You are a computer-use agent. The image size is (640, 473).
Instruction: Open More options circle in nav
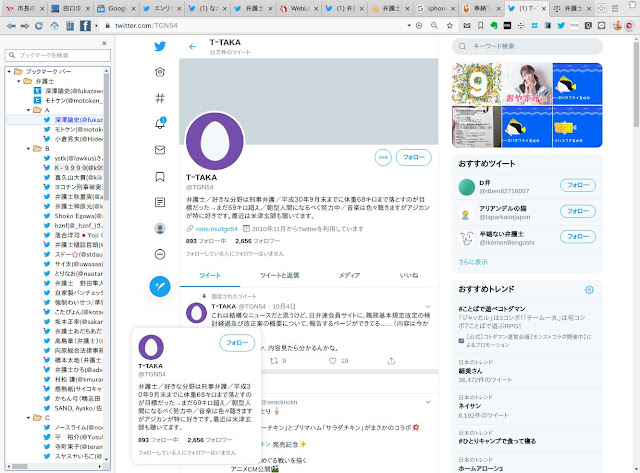point(160,254)
